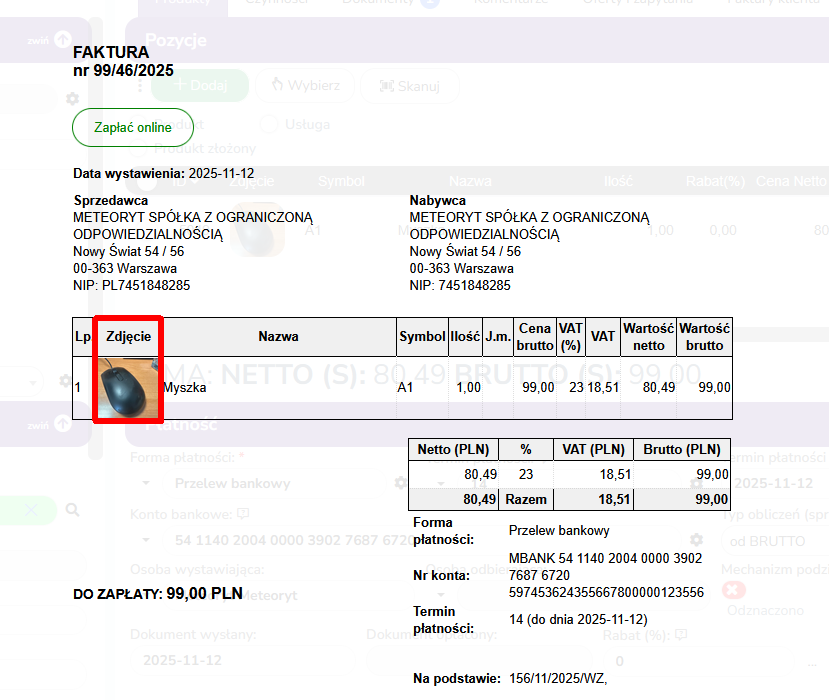This screenshot has width=829, height=700.
Task: Click the Myszka product photo on the invoice
Action: tap(128, 387)
